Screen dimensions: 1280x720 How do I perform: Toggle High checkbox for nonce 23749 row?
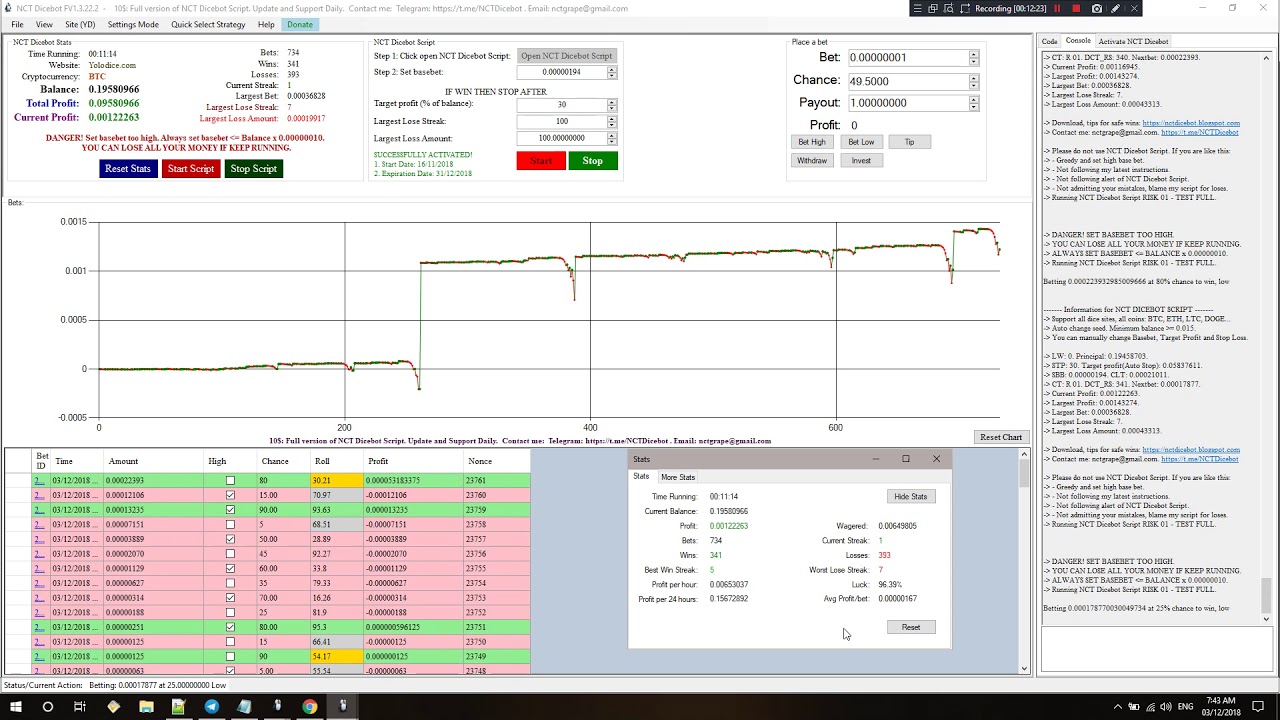click(x=230, y=656)
